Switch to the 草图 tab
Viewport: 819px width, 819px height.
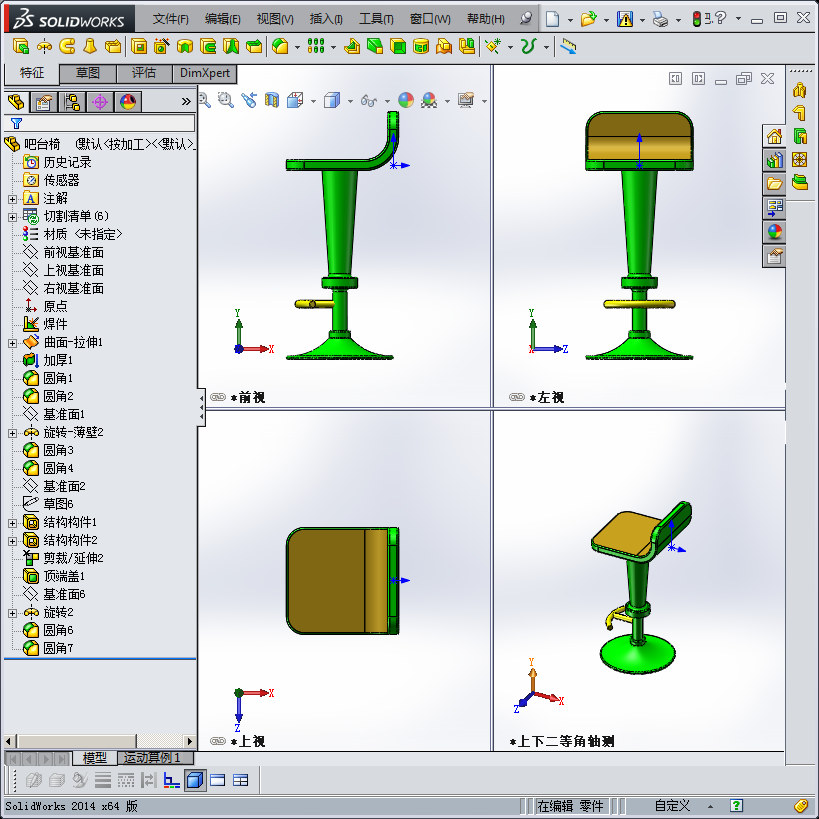88,73
